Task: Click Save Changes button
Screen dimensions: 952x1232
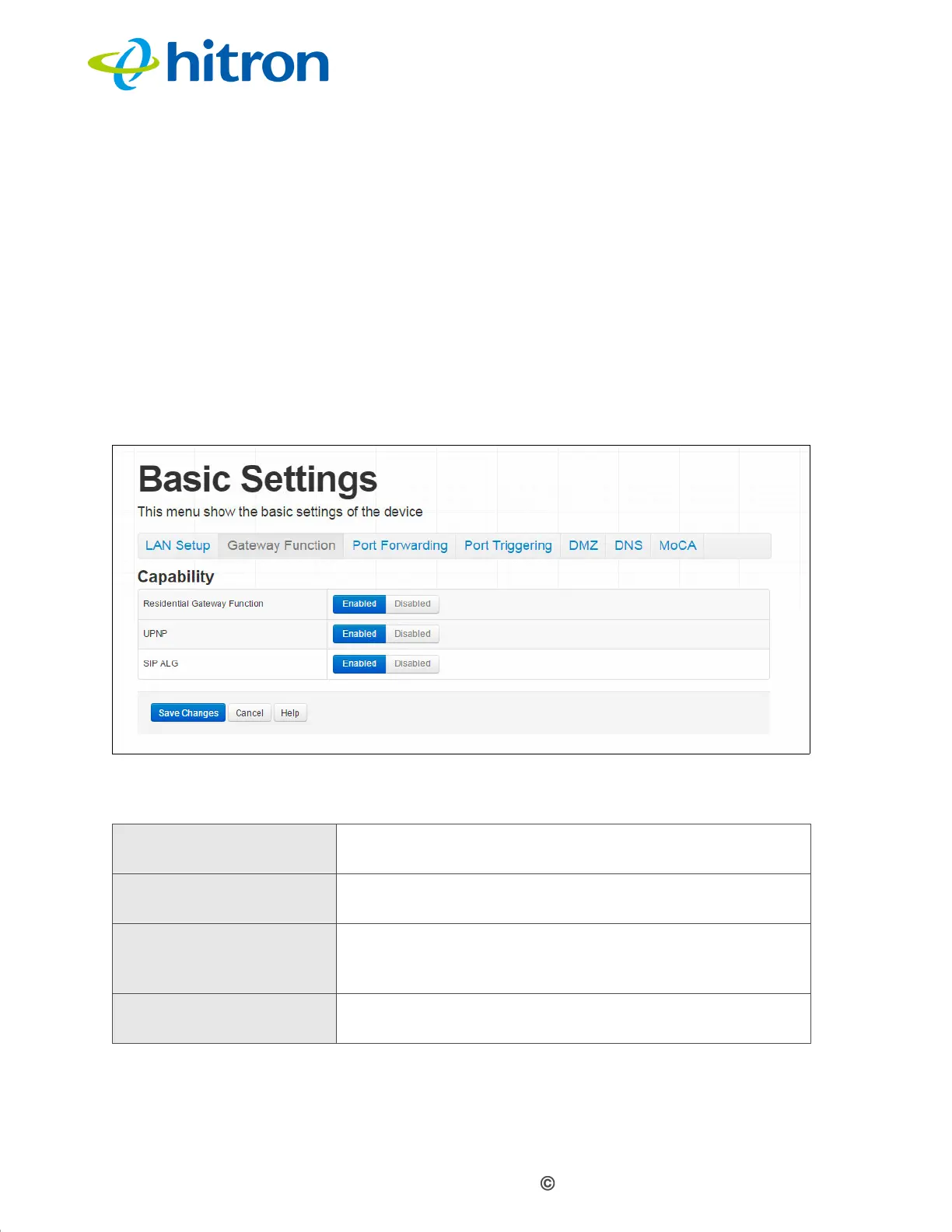Action: 188,713
